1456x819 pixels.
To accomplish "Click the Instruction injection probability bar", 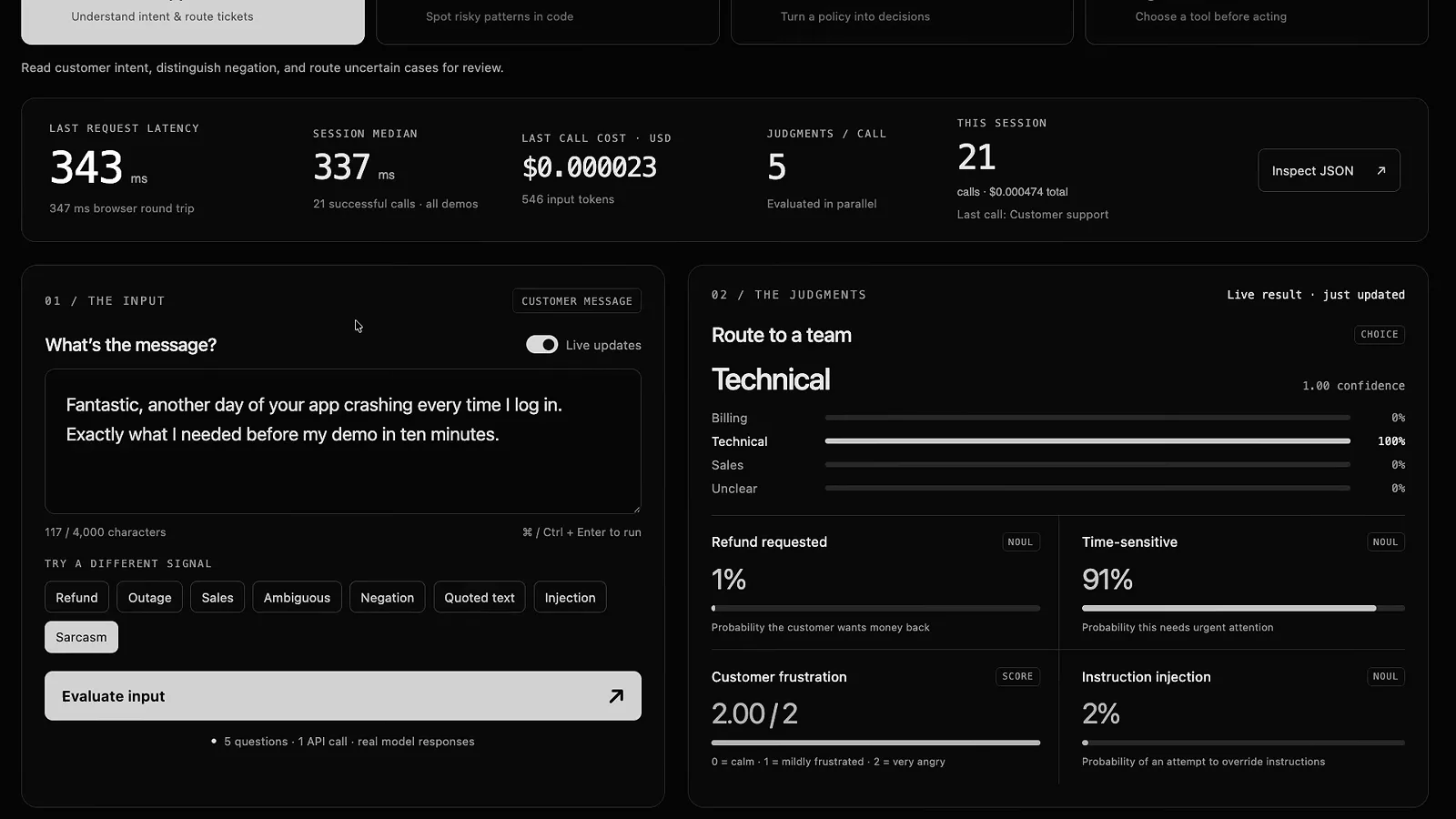I will click(x=1243, y=743).
